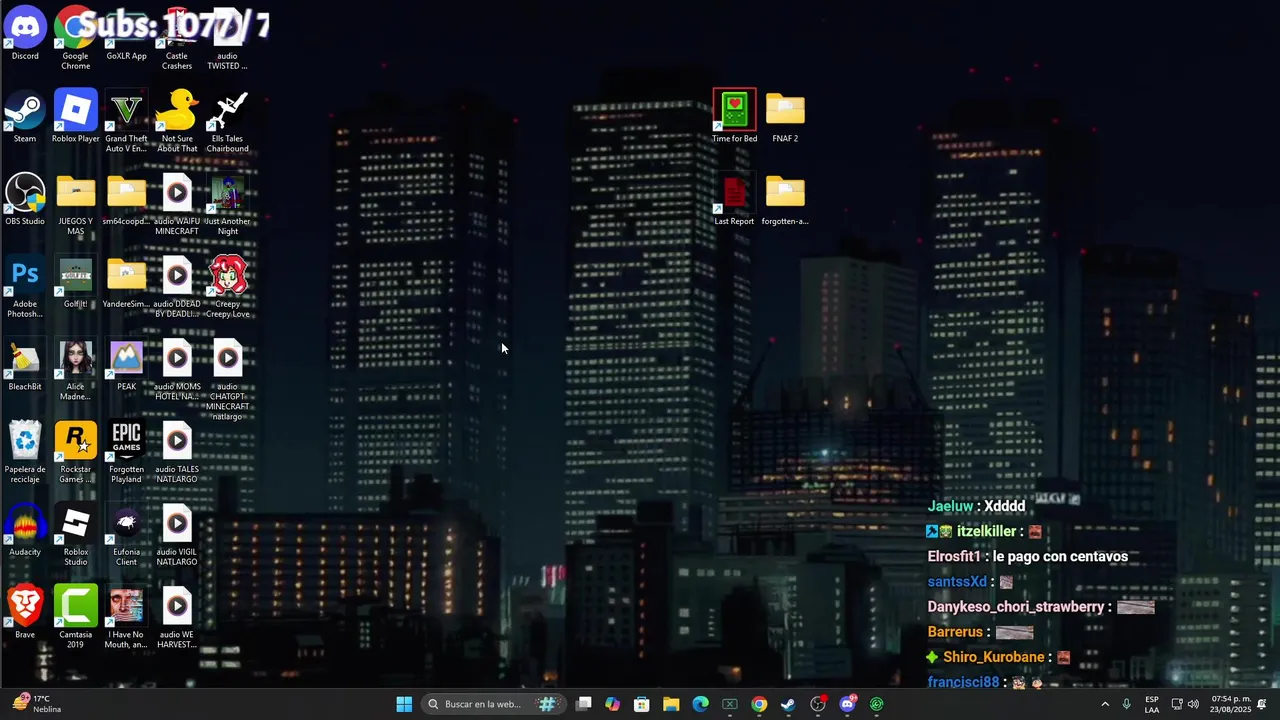Switch to OBS Studio on the taskbar
1280x720 pixels.
(x=818, y=704)
